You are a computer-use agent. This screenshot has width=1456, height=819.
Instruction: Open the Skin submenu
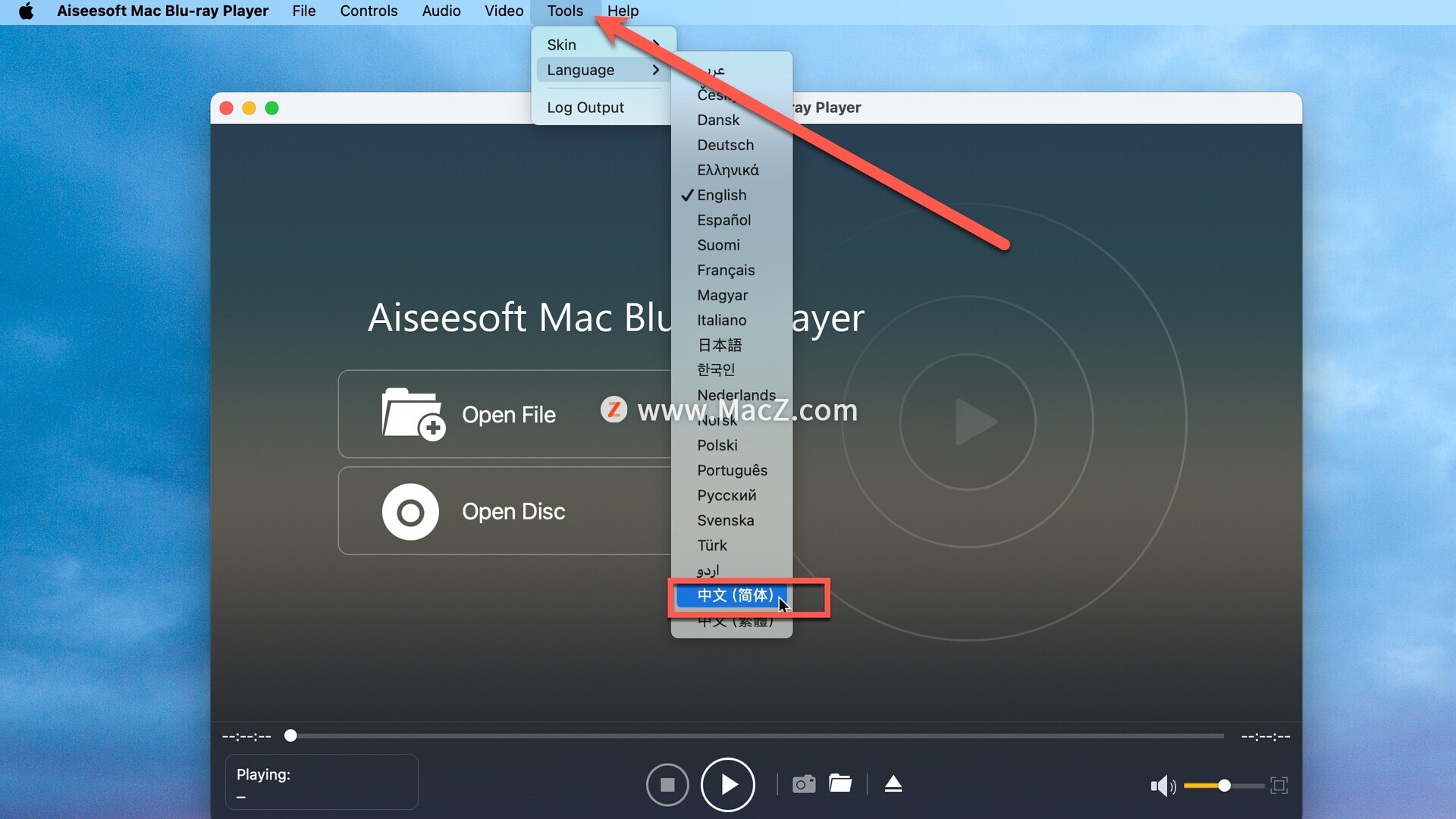click(x=604, y=45)
